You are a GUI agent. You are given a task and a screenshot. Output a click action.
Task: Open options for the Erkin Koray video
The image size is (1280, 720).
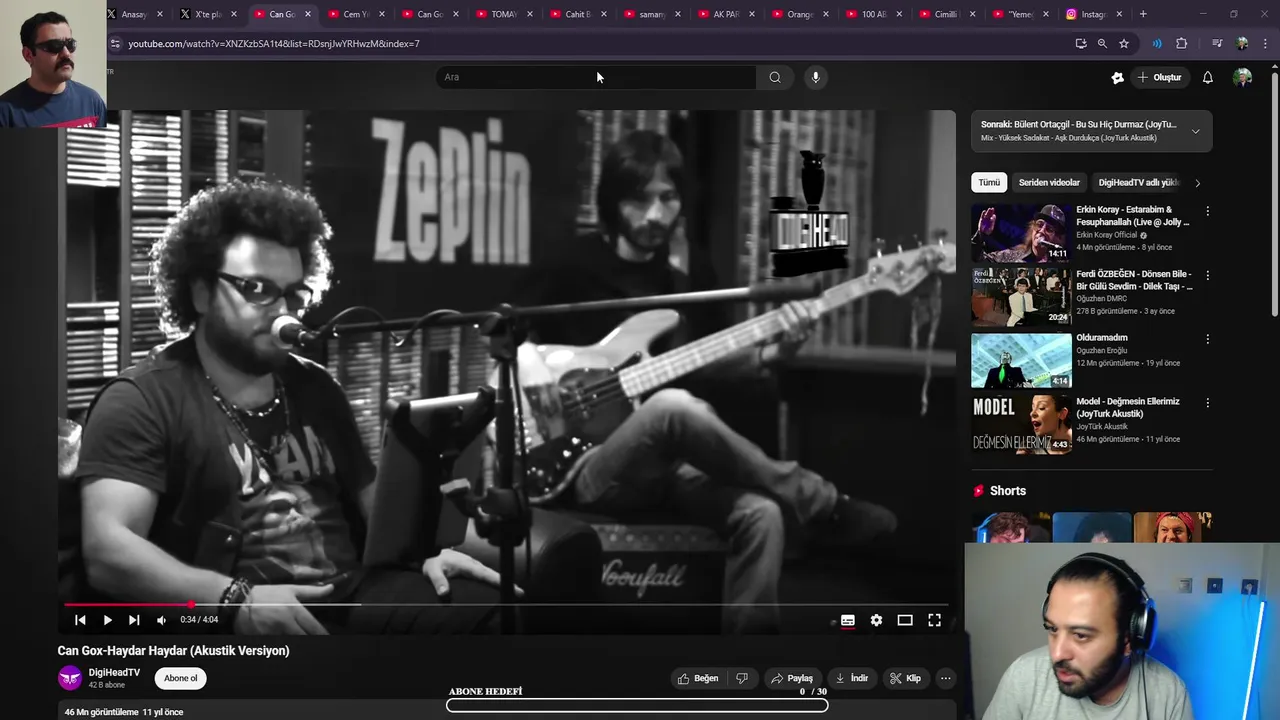(x=1207, y=211)
